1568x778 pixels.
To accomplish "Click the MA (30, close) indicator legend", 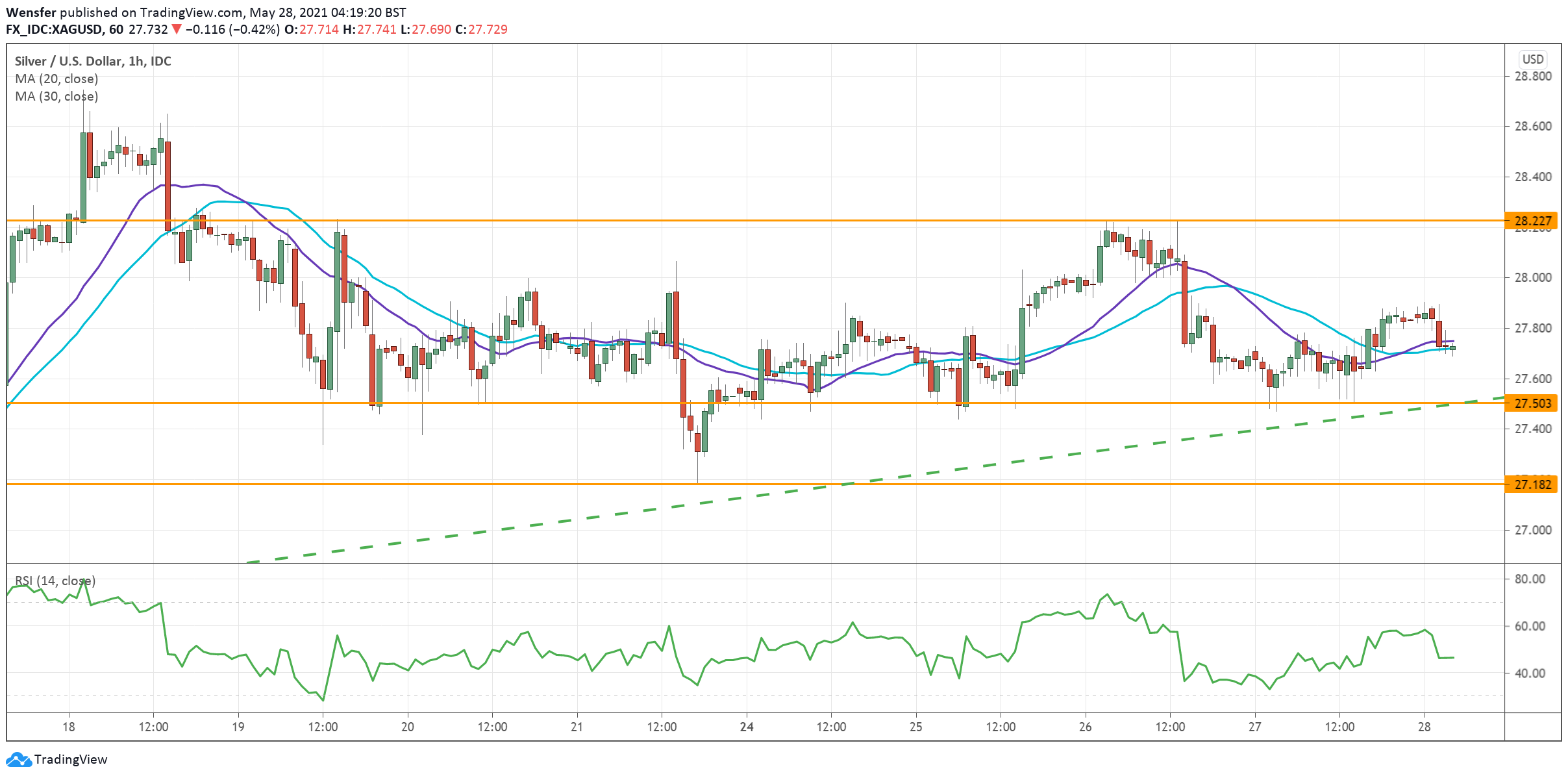I will (56, 96).
